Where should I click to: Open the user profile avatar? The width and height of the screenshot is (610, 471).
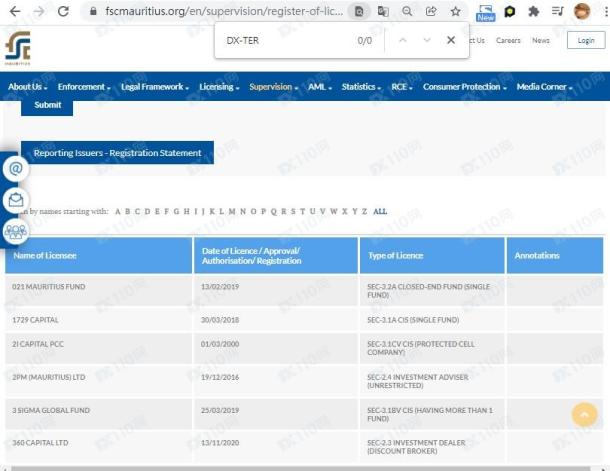point(582,11)
